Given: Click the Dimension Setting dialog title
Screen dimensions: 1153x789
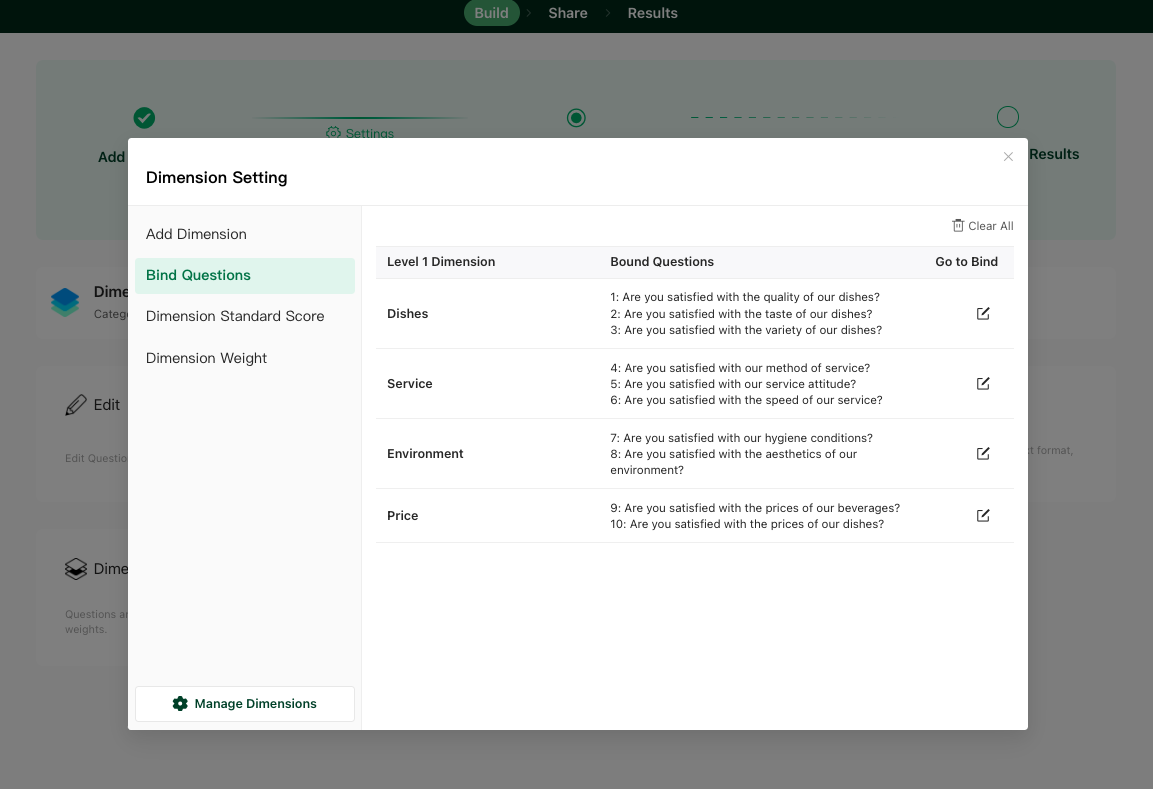Looking at the screenshot, I should [x=216, y=177].
